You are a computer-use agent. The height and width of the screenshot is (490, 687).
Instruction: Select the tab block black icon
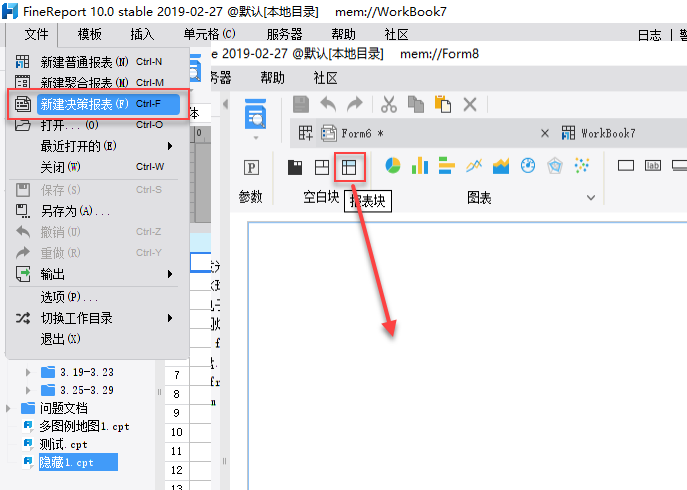tap(295, 167)
